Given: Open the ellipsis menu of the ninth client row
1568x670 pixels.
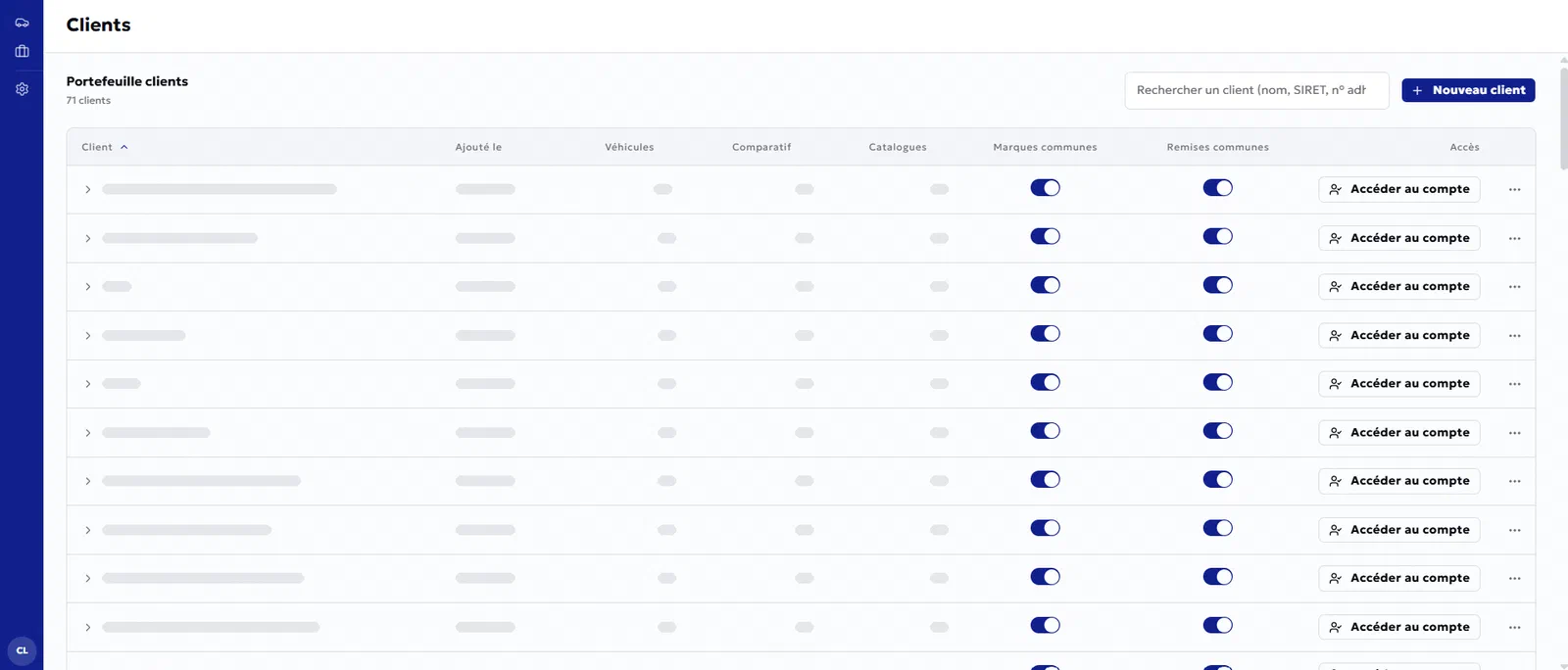Looking at the screenshot, I should click(x=1514, y=578).
